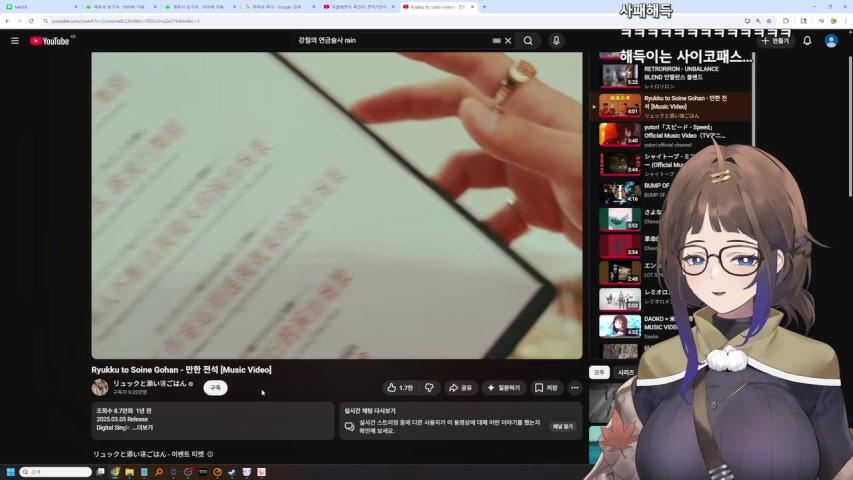Switch to the Google search browser tab
Viewport: 853px width, 480px height.
279,7
